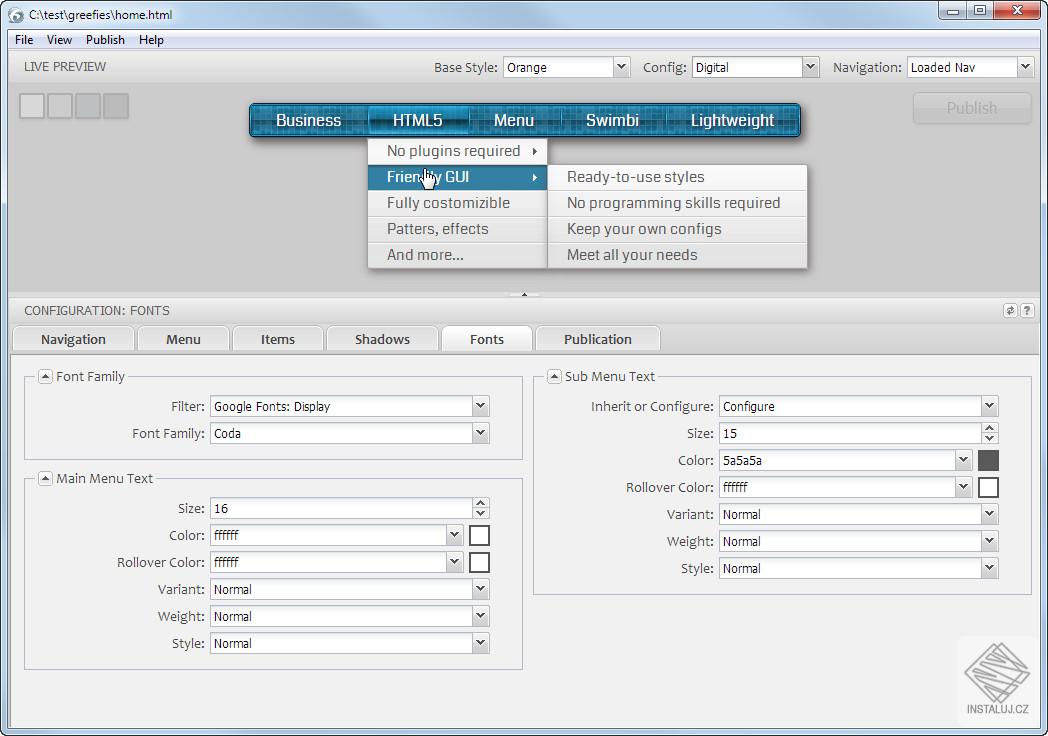Viewport: 1048px width, 736px height.
Task: Click the application icon in the title bar
Action: pos(16,15)
